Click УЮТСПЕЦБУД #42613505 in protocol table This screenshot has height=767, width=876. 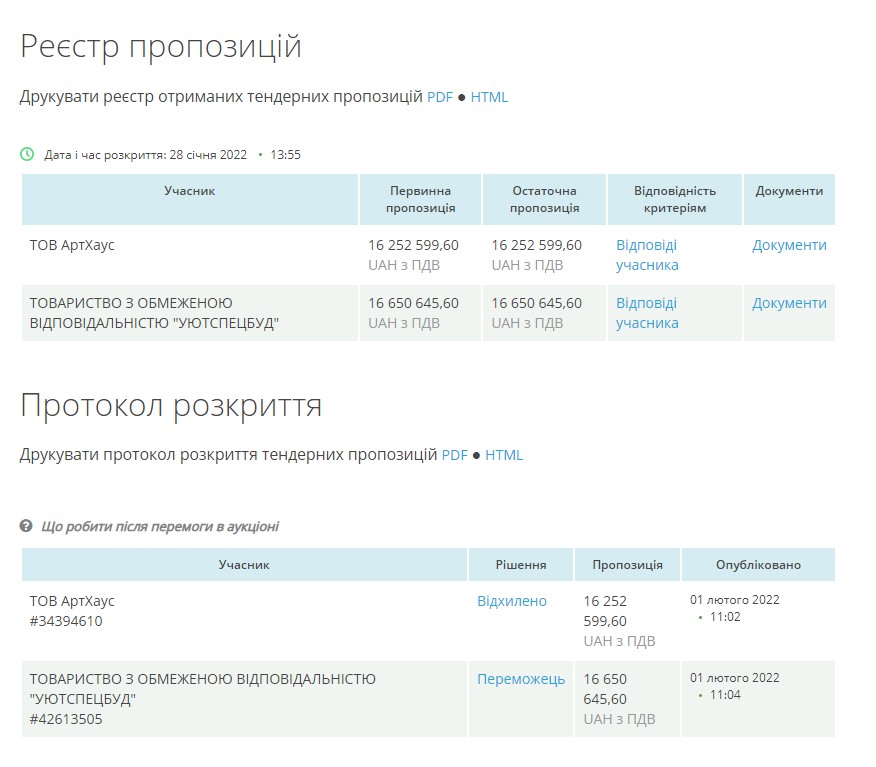(x=203, y=699)
